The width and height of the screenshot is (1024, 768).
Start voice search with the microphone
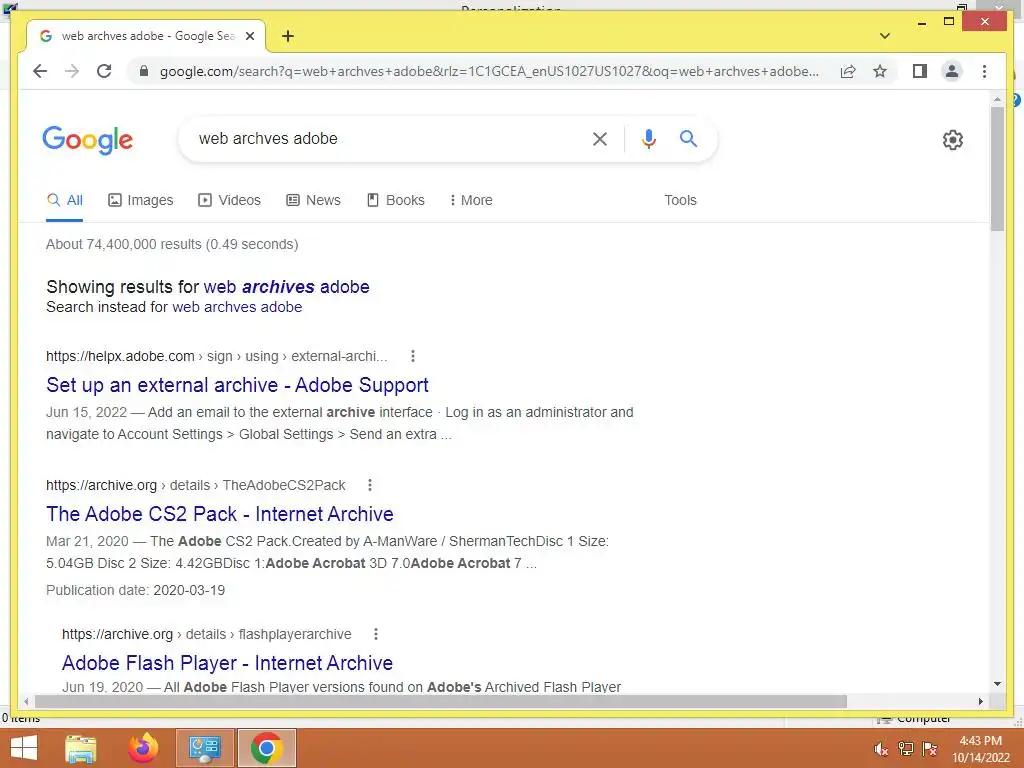point(648,138)
